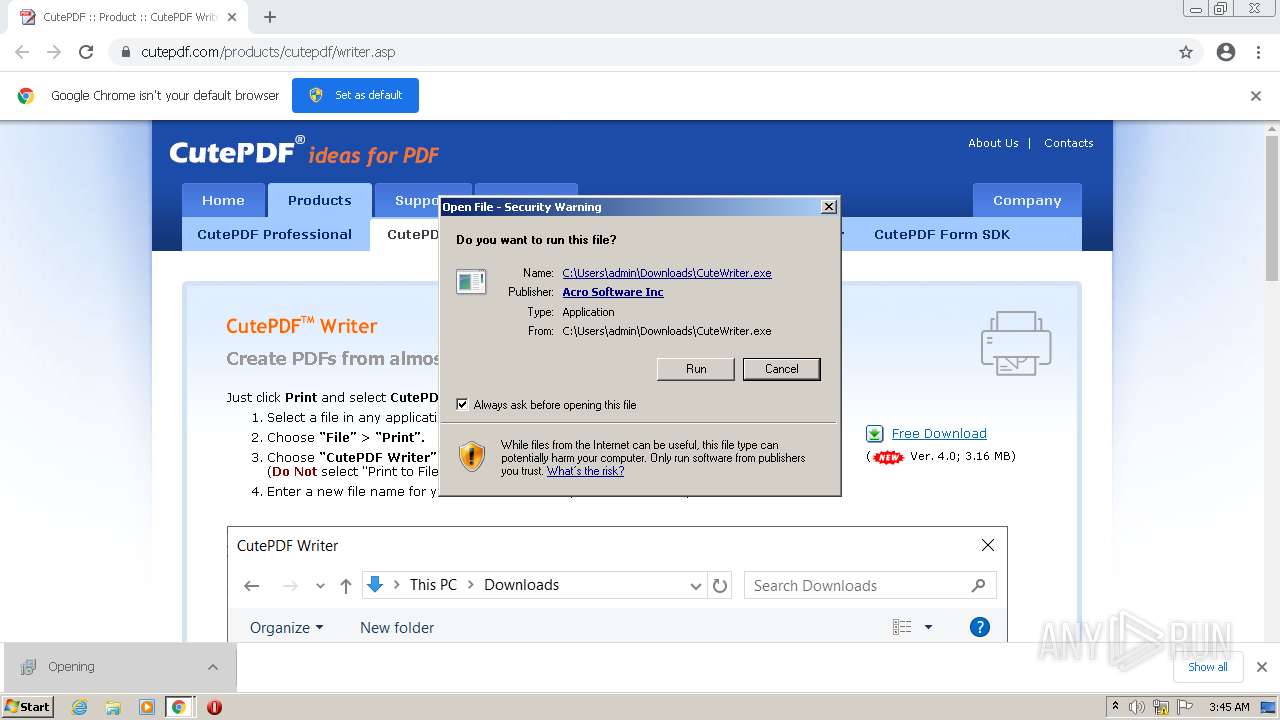Screen dimensions: 1280x720
Task: Click the Chrome taskbar icon
Action: click(179, 707)
